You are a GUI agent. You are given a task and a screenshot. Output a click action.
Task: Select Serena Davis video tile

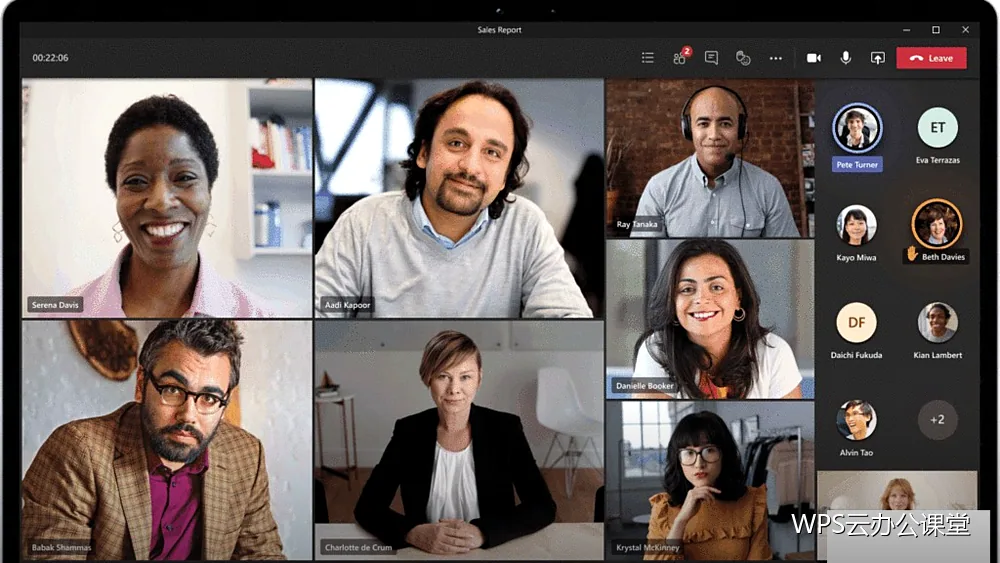coord(167,198)
